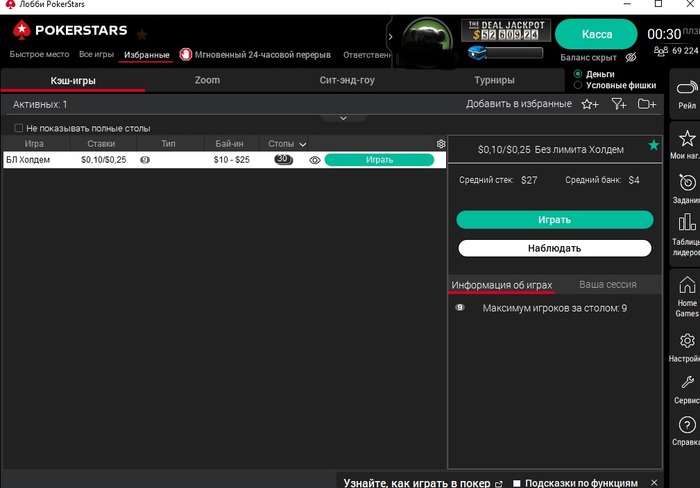The width and height of the screenshot is (700, 488).
Task: Click $0,10/$0,25 stakes cell
Action: (104, 160)
